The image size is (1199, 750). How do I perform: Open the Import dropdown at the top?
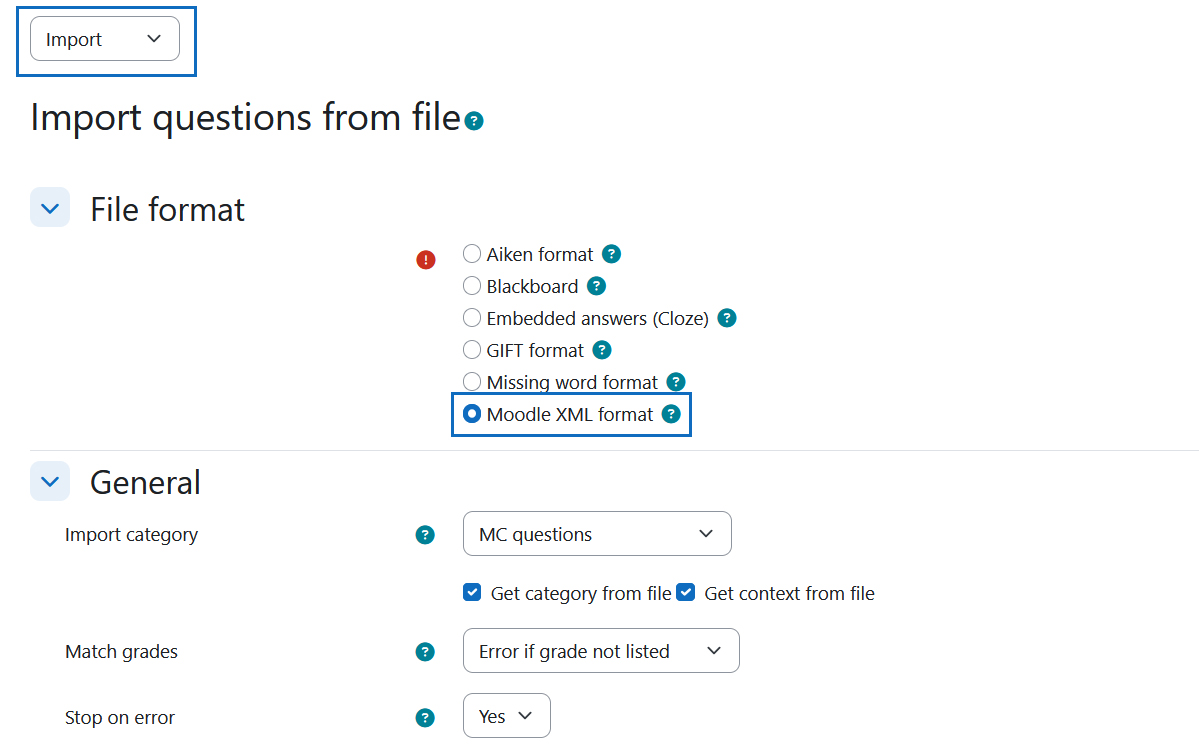click(105, 39)
